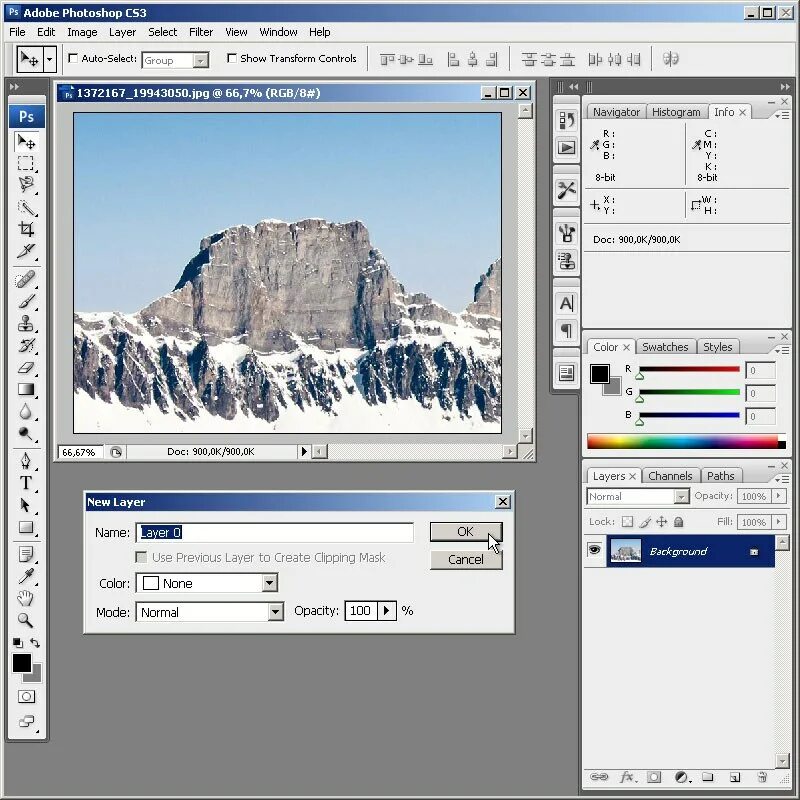Open the Filter menu
The image size is (800, 800).
(x=201, y=32)
